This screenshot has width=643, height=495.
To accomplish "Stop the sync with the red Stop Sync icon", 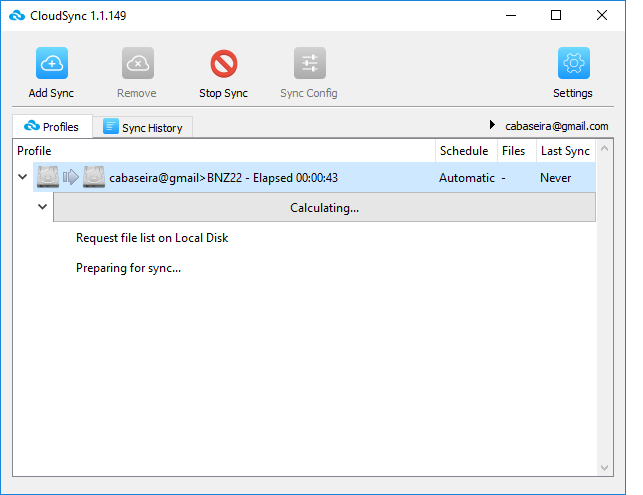I will (224, 64).
